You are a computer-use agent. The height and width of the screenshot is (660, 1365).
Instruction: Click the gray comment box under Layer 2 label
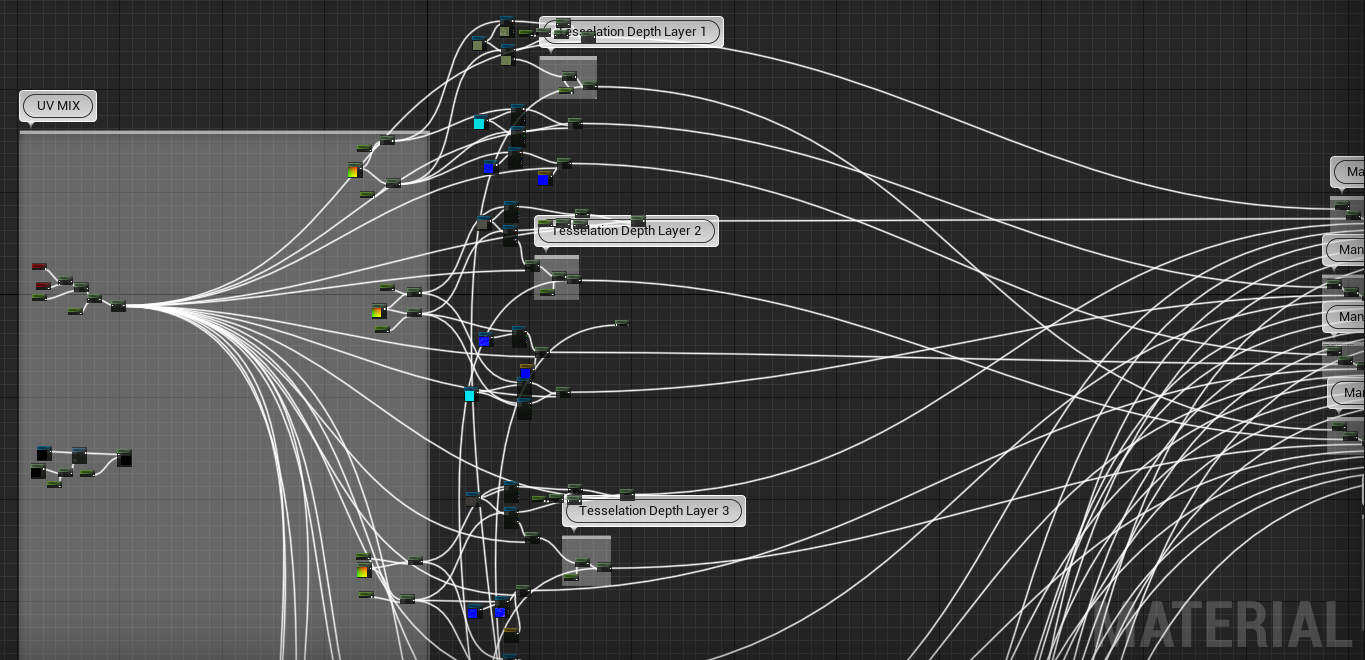556,278
